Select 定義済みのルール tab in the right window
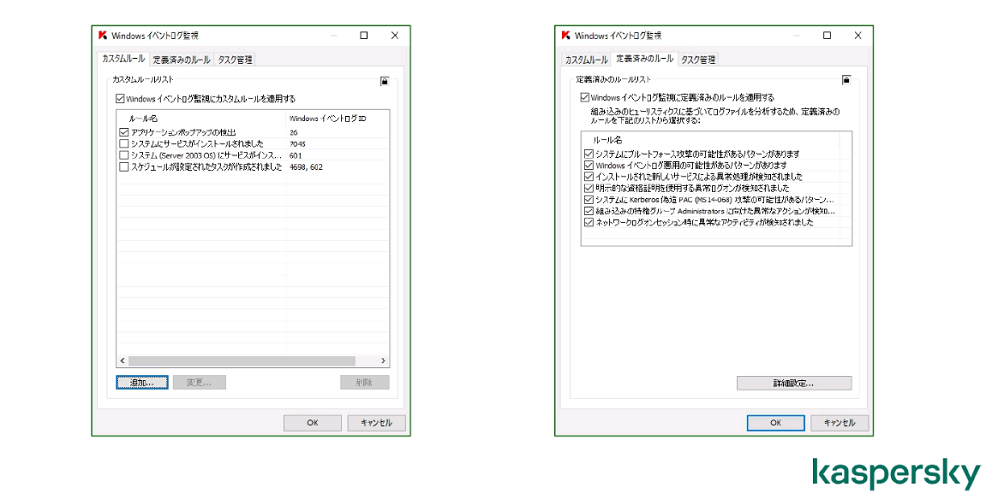Image resolution: width=1000 pixels, height=500 pixels. [644, 59]
